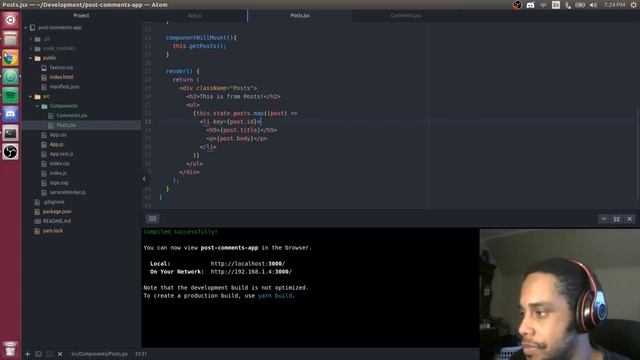Click the Discord tray icon in top bar
640x360 pixels.
pyautogui.click(x=530, y=5)
